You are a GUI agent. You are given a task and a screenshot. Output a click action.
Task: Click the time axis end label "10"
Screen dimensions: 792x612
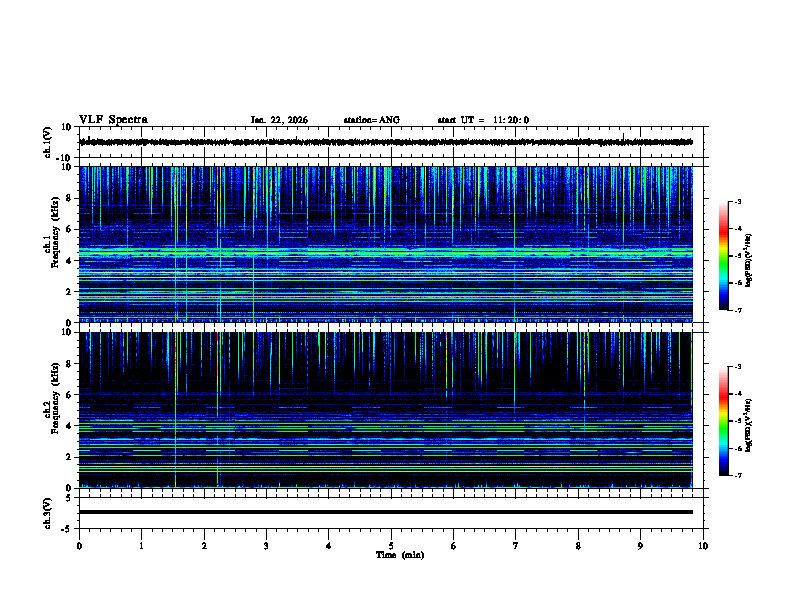pyautogui.click(x=703, y=546)
